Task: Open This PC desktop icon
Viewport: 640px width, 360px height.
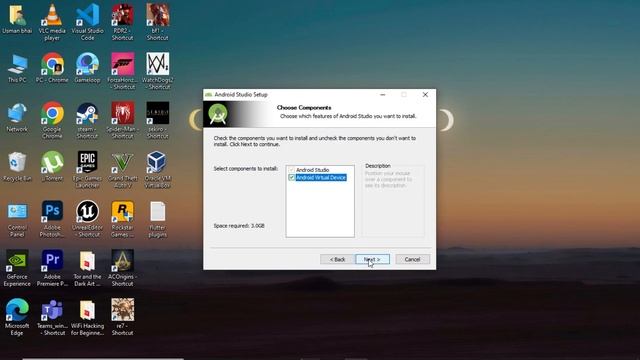Action: [x=17, y=64]
